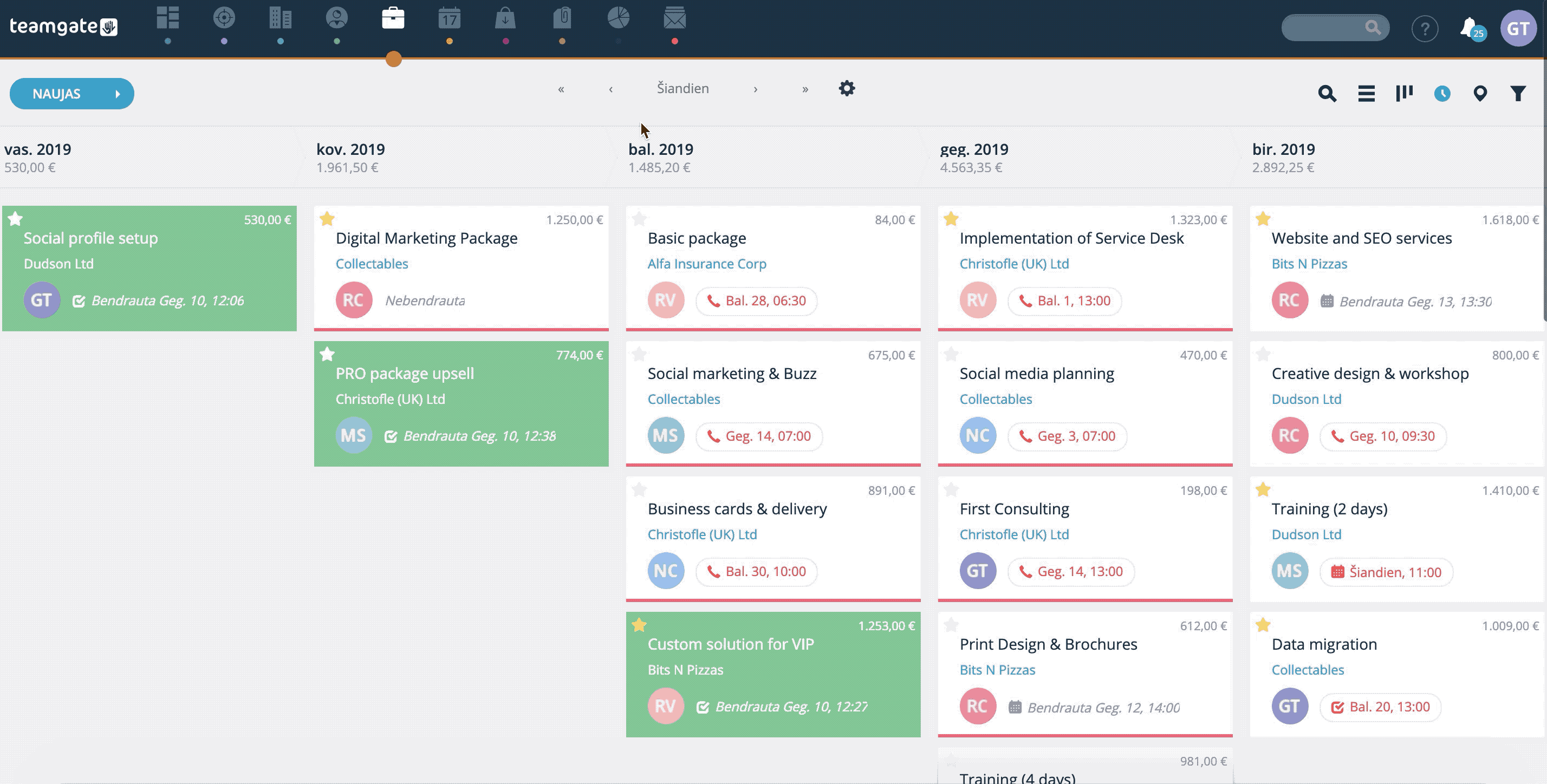Open the Business cards & delivery deal
The image size is (1547, 784).
click(737, 509)
